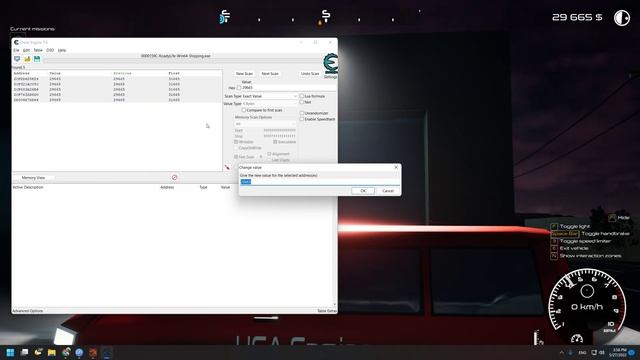Click the scan Value input field

[289, 88]
